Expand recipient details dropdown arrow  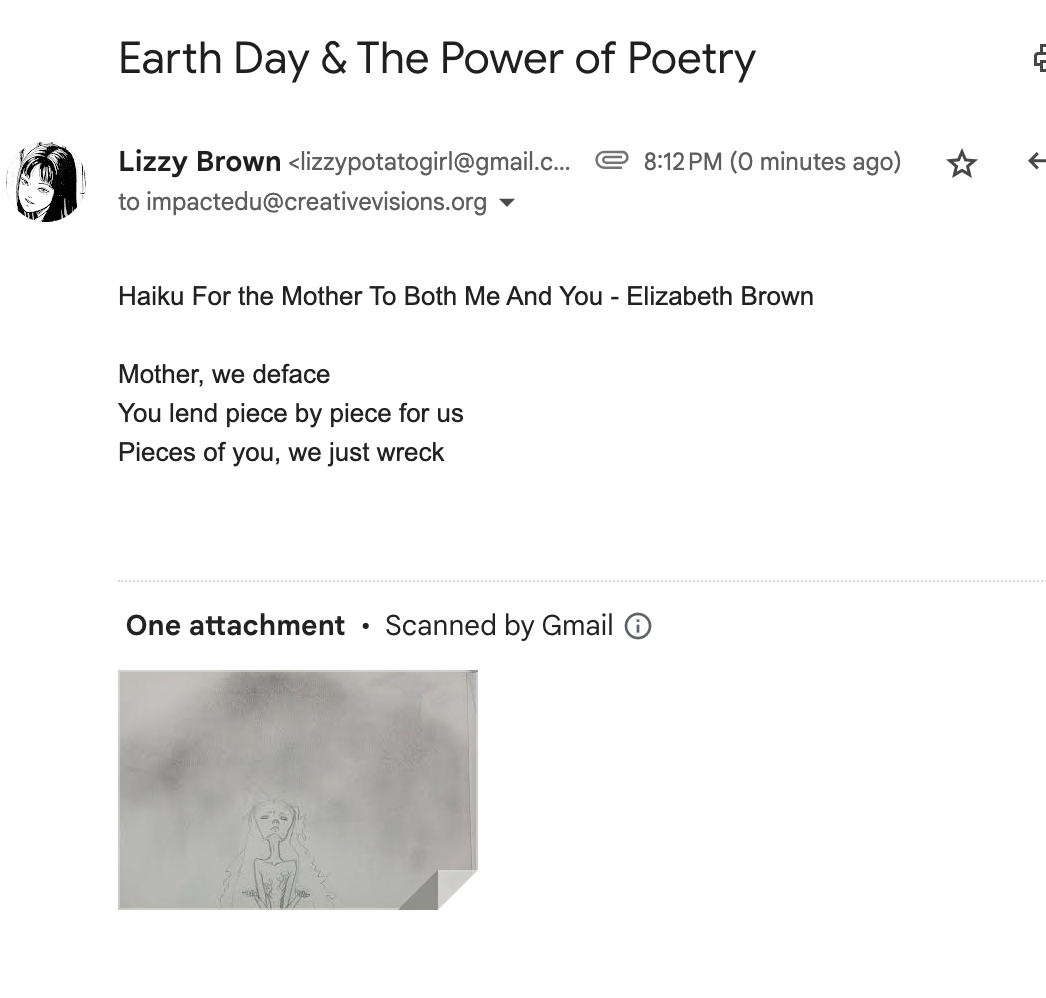tap(507, 202)
